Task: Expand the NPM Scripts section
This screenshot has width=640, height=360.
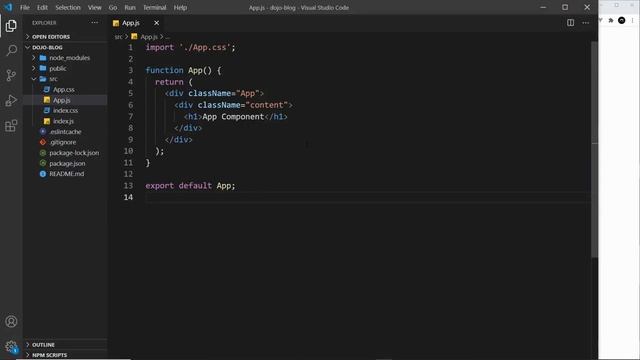Action: [65, 355]
